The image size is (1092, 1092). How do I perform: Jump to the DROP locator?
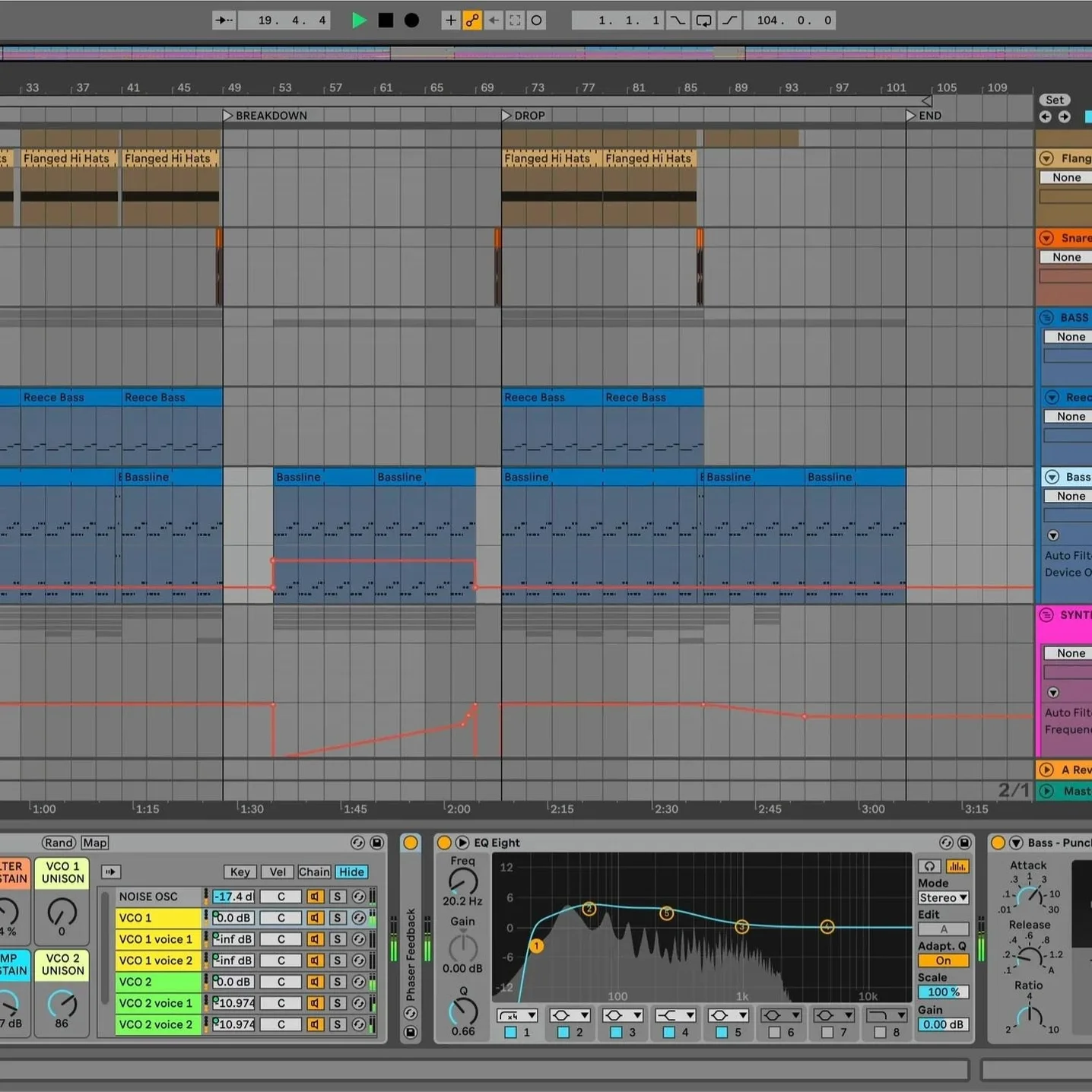[x=506, y=116]
